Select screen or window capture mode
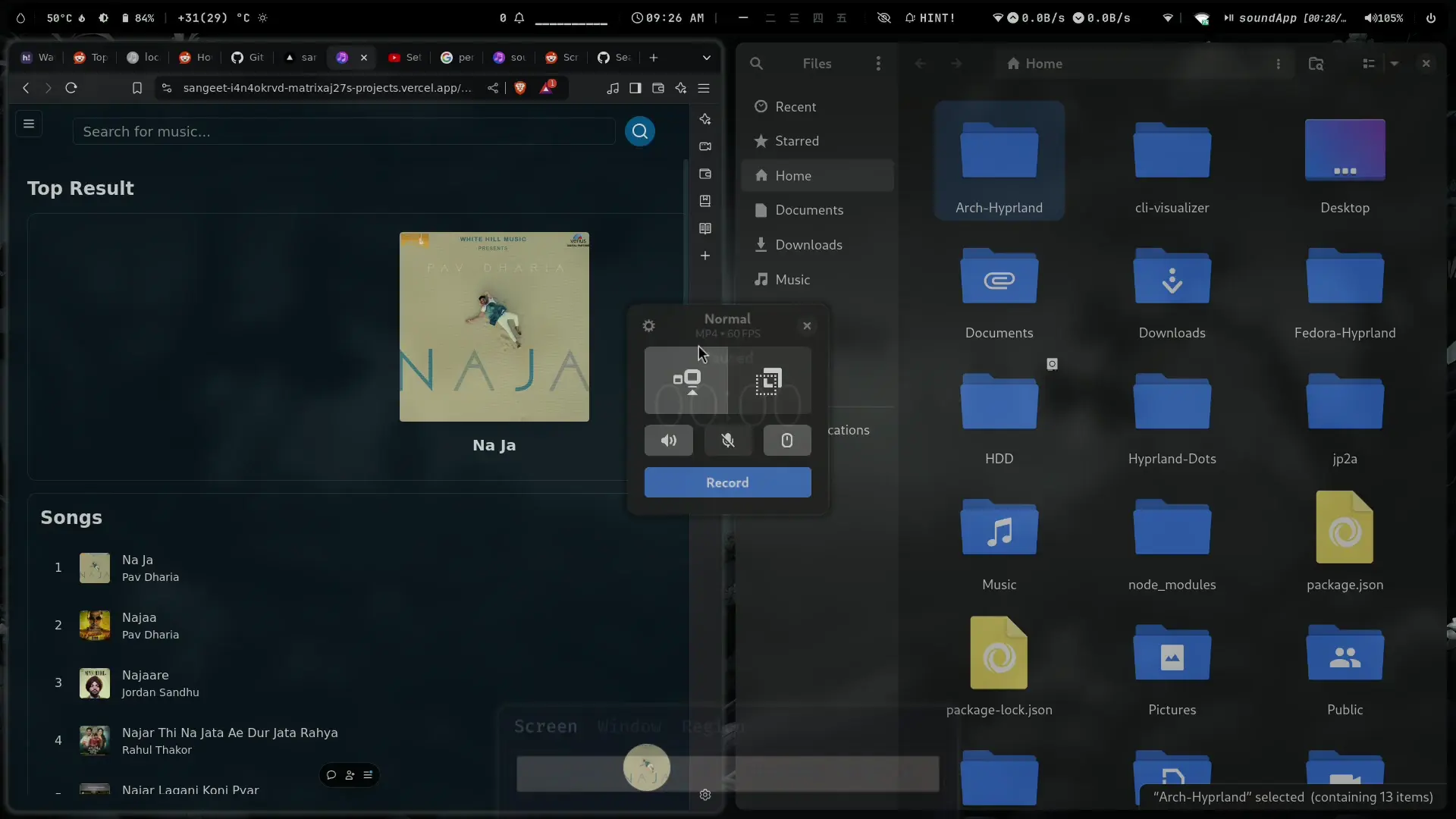Viewport: 1456px width, 819px height. pyautogui.click(x=686, y=381)
